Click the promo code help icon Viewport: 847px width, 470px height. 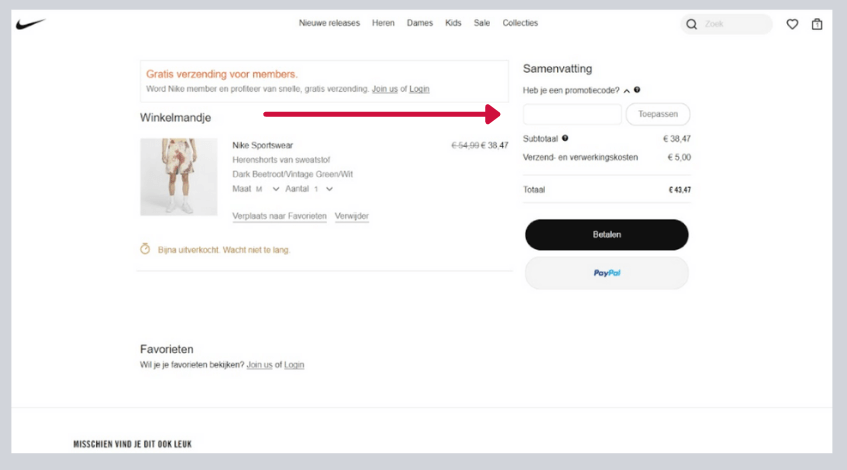point(637,90)
